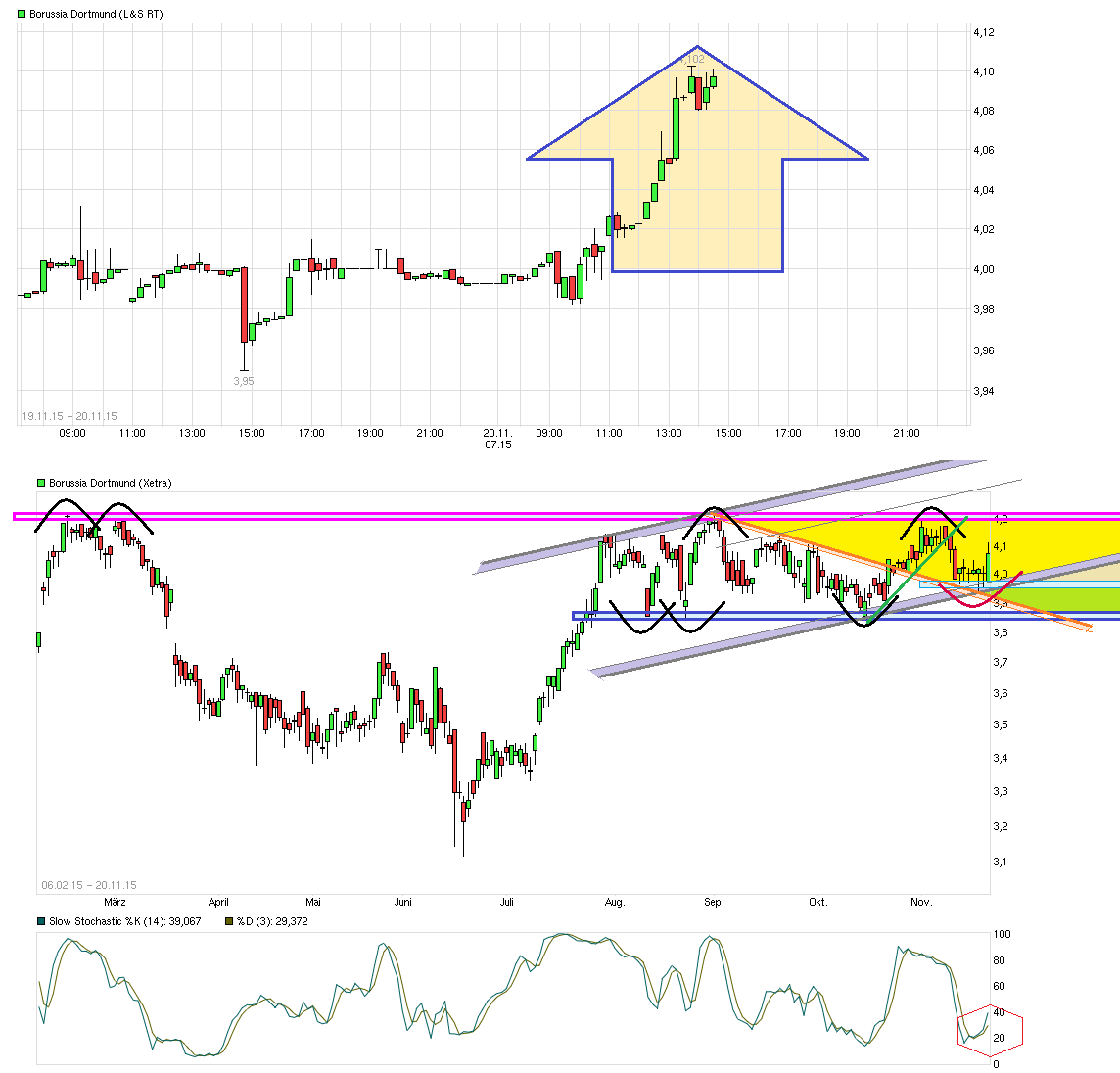Click the '06.02.15 – 20.11.15' date range text

tap(88, 884)
